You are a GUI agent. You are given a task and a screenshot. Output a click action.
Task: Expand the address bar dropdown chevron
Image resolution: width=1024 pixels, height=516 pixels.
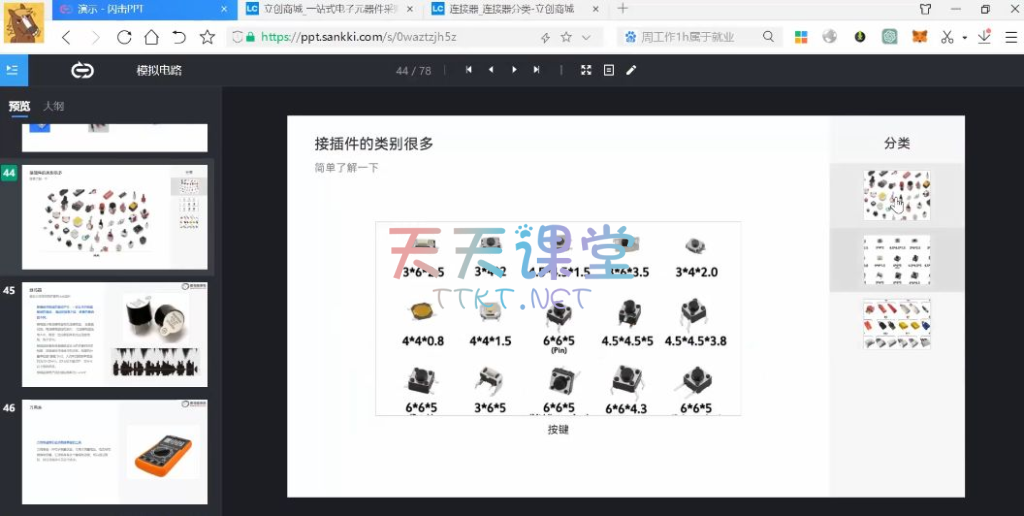point(586,37)
